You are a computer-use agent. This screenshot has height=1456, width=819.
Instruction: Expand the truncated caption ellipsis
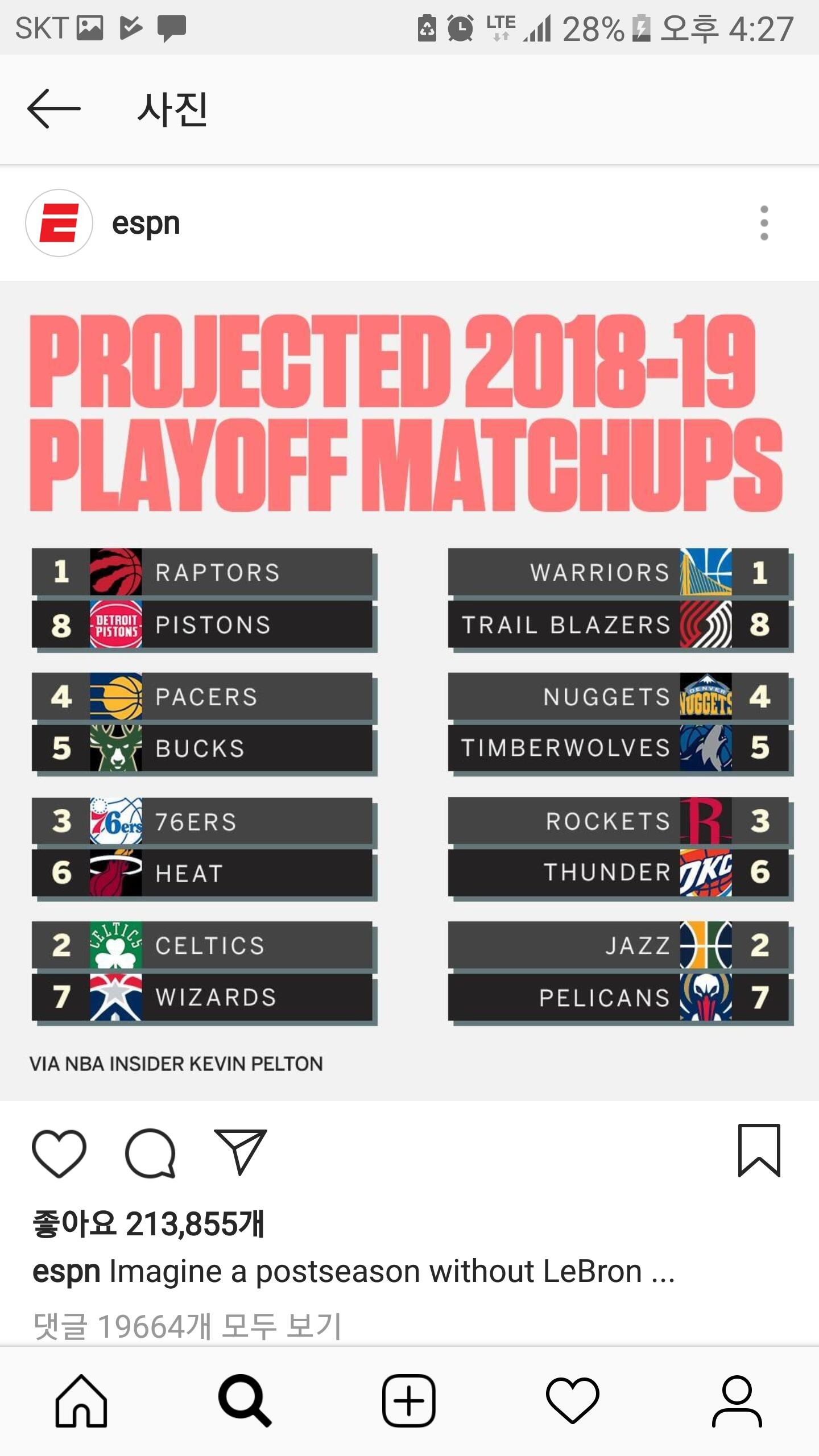[663, 1273]
